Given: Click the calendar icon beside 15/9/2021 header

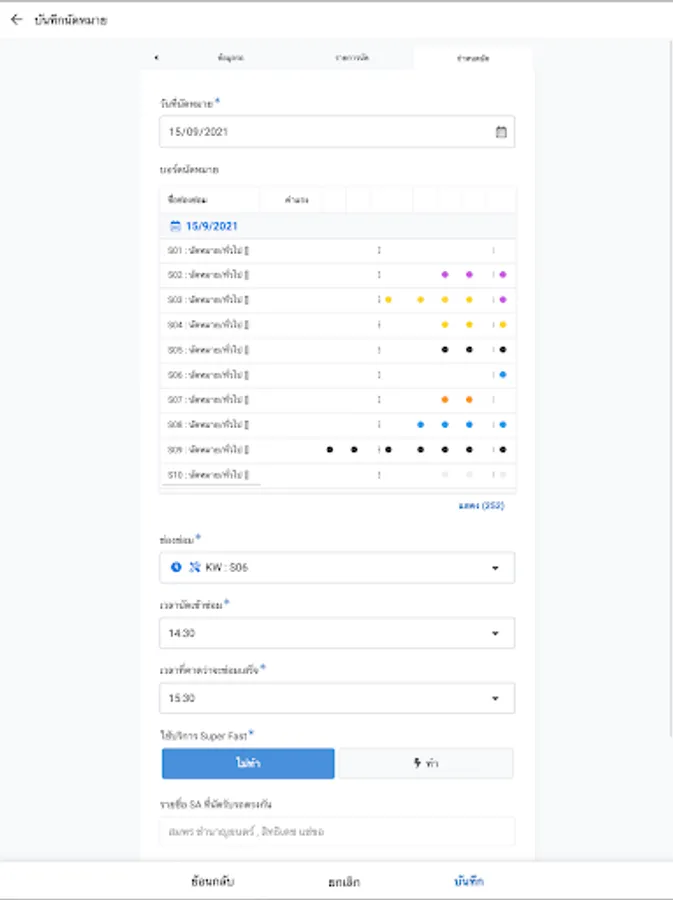Looking at the screenshot, I should (175, 227).
